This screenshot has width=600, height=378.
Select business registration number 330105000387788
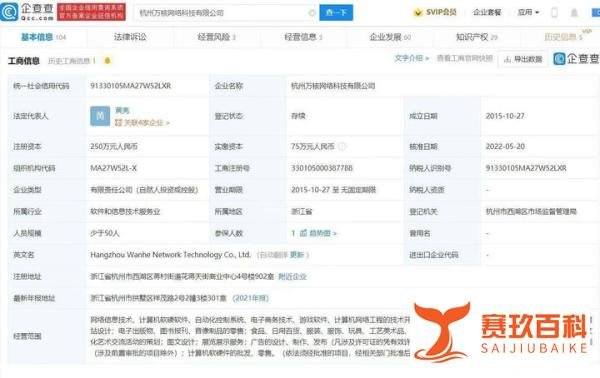tap(322, 168)
